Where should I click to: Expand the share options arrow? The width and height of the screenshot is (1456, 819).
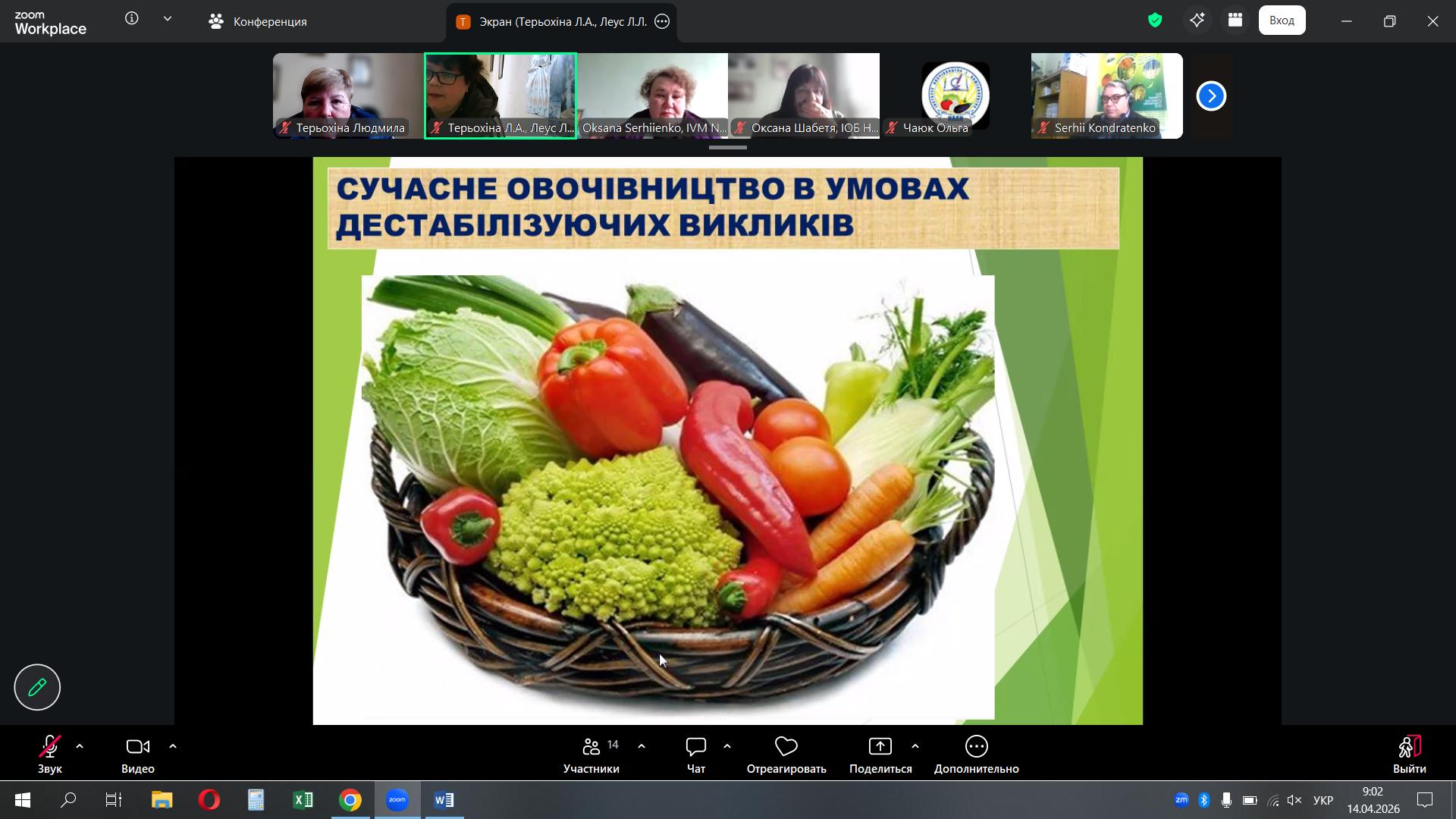915,747
